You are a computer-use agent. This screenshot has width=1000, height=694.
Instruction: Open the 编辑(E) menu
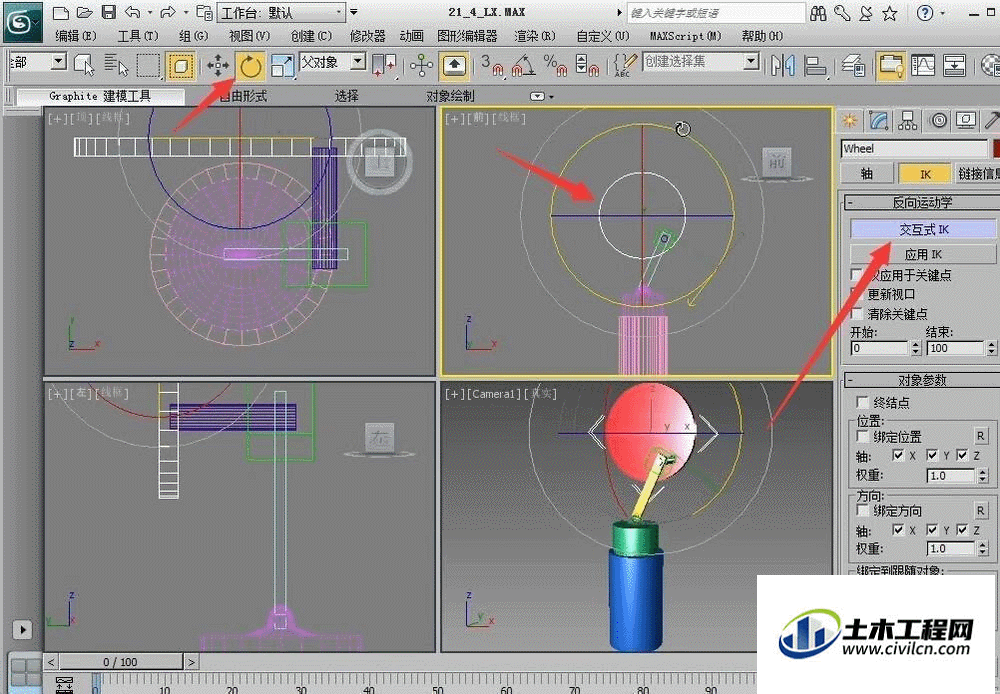tap(75, 36)
